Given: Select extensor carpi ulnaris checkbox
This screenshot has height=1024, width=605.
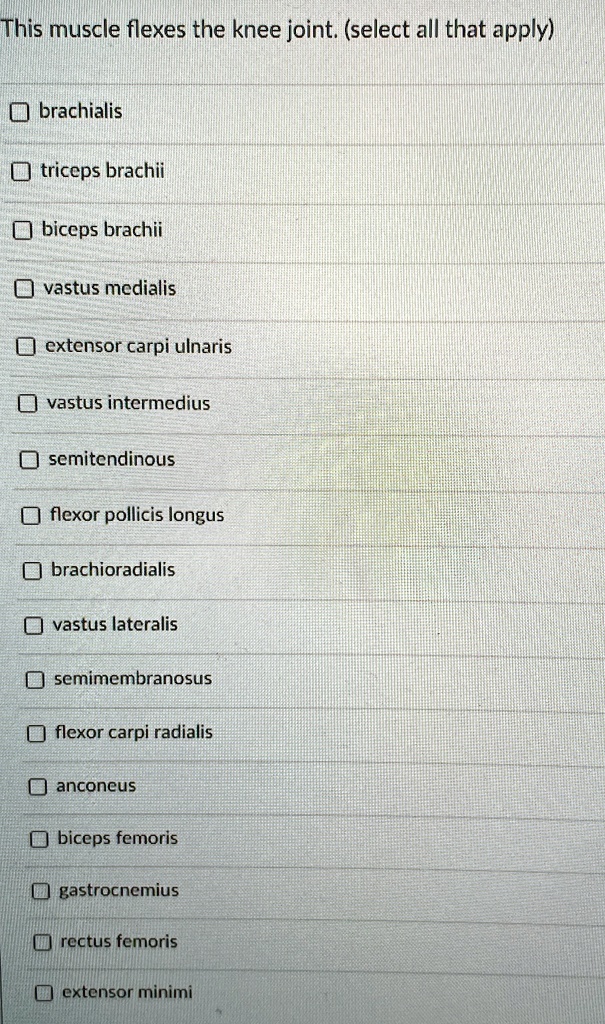Looking at the screenshot, I should click(x=27, y=347).
